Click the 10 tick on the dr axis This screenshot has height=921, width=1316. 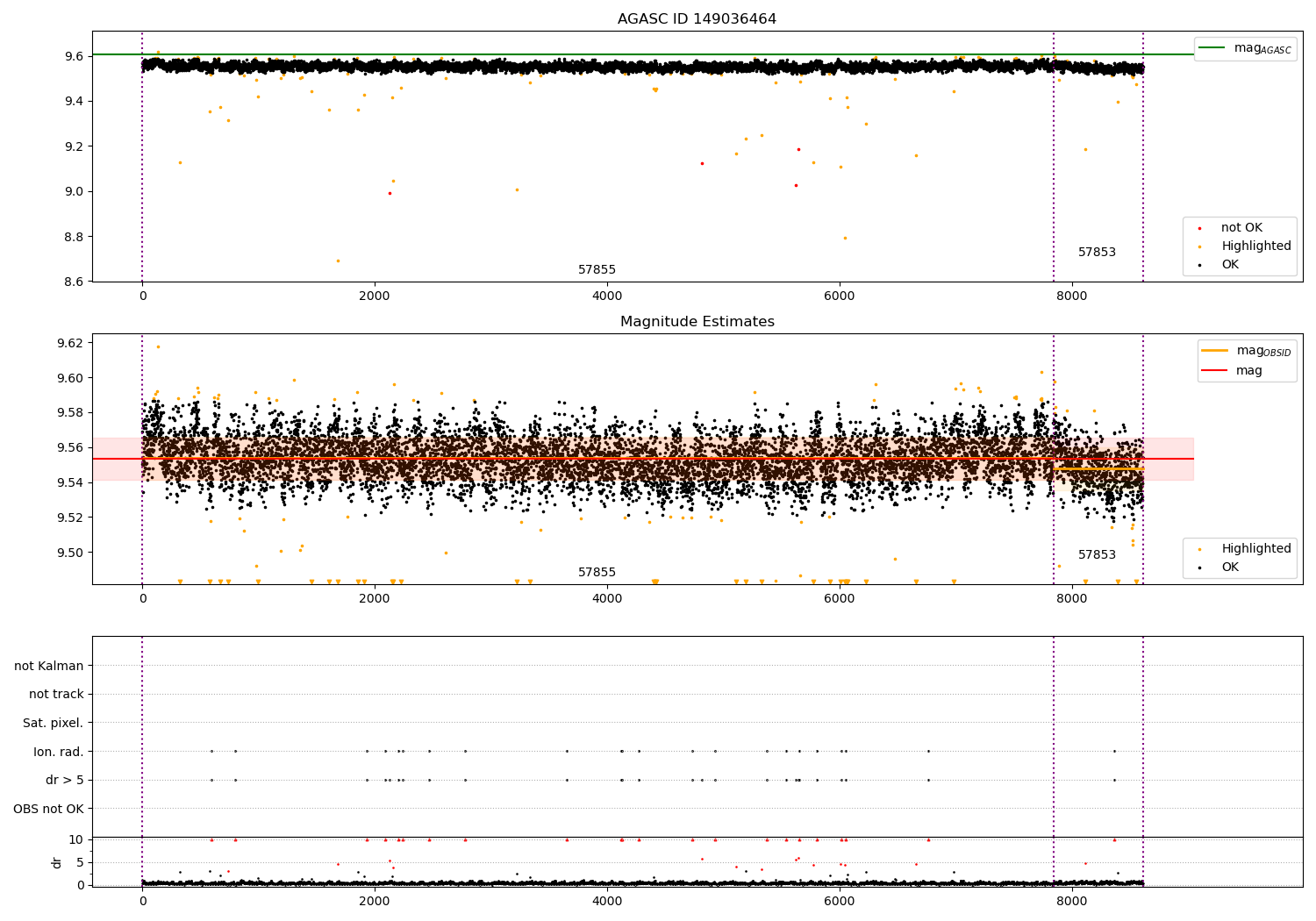[76, 839]
